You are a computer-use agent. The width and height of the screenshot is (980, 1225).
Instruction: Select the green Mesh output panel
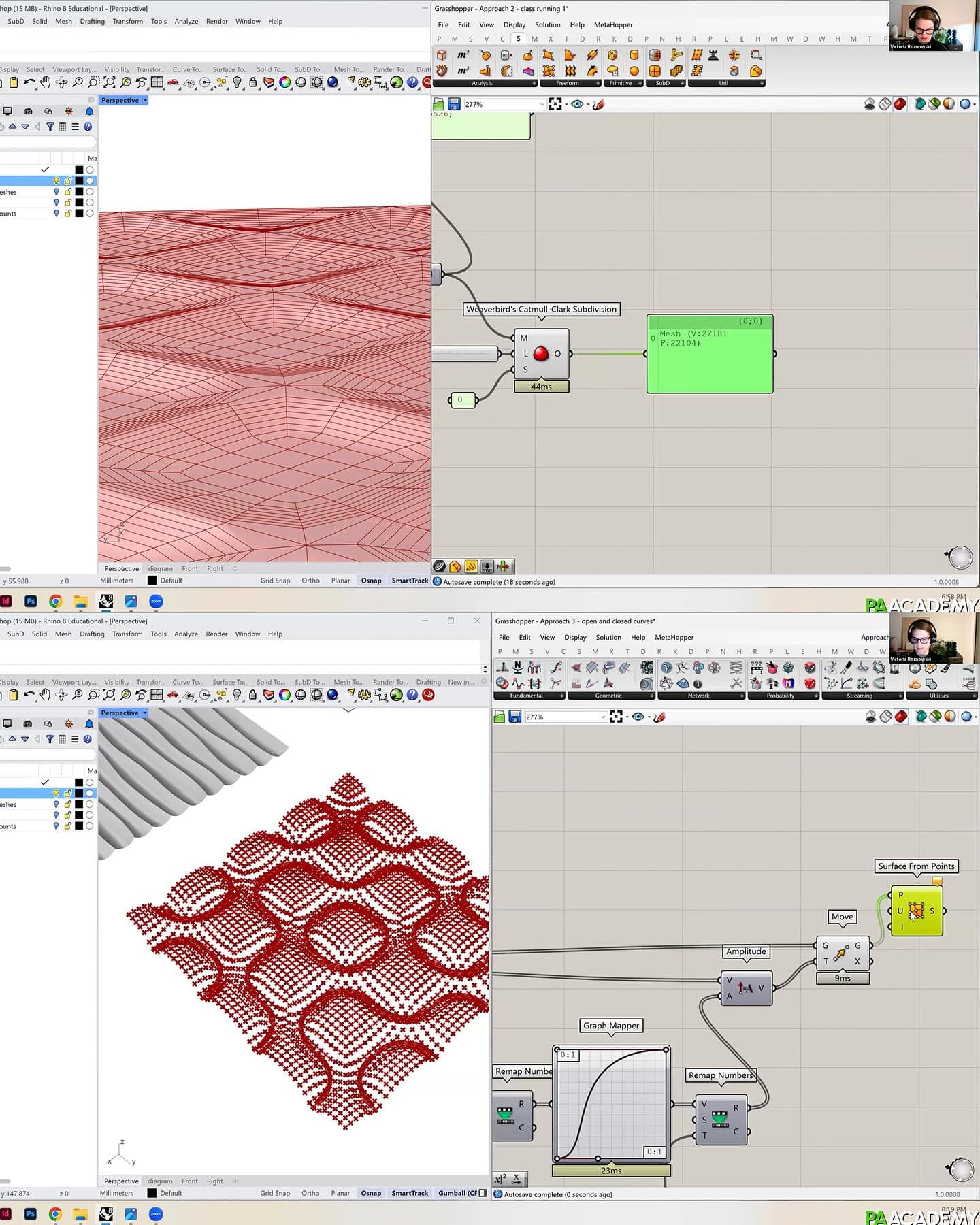(710, 354)
